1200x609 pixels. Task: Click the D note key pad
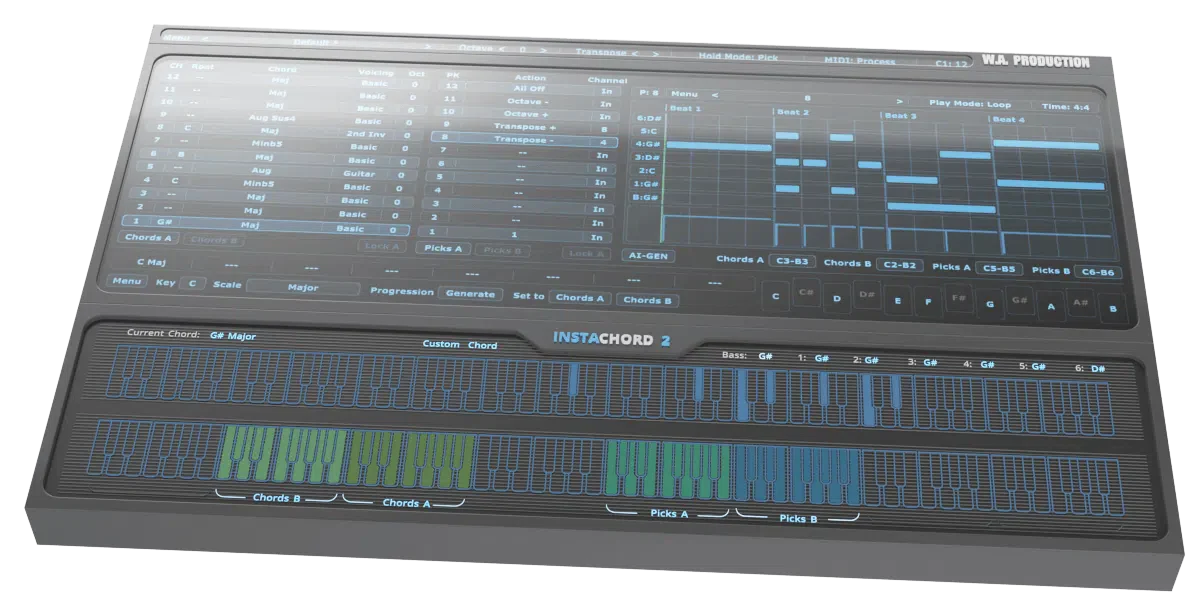837,298
